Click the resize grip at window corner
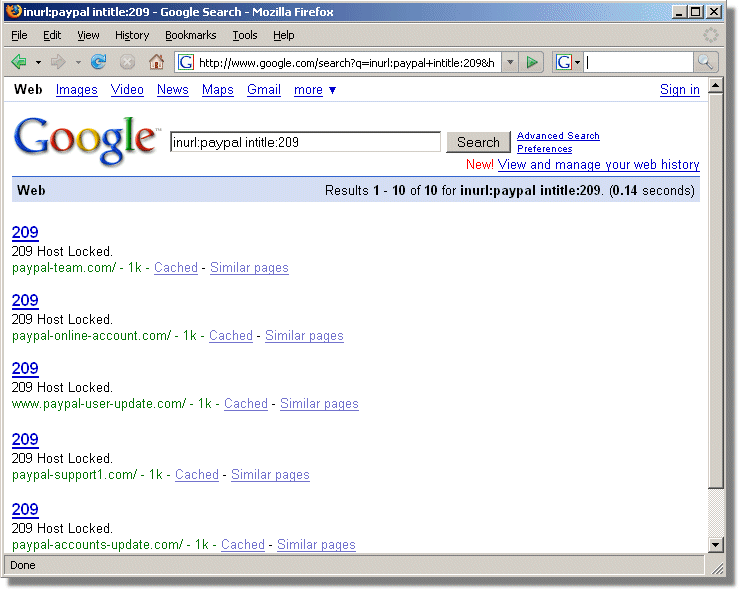 pyautogui.click(x=717, y=568)
